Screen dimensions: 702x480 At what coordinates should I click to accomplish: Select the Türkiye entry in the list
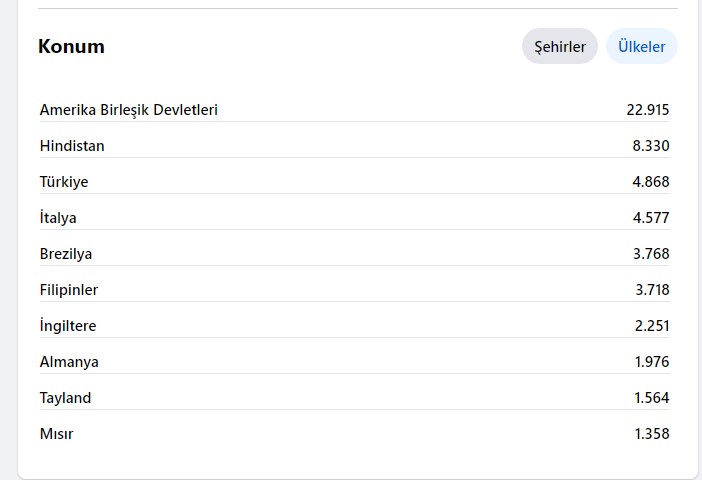(x=64, y=181)
